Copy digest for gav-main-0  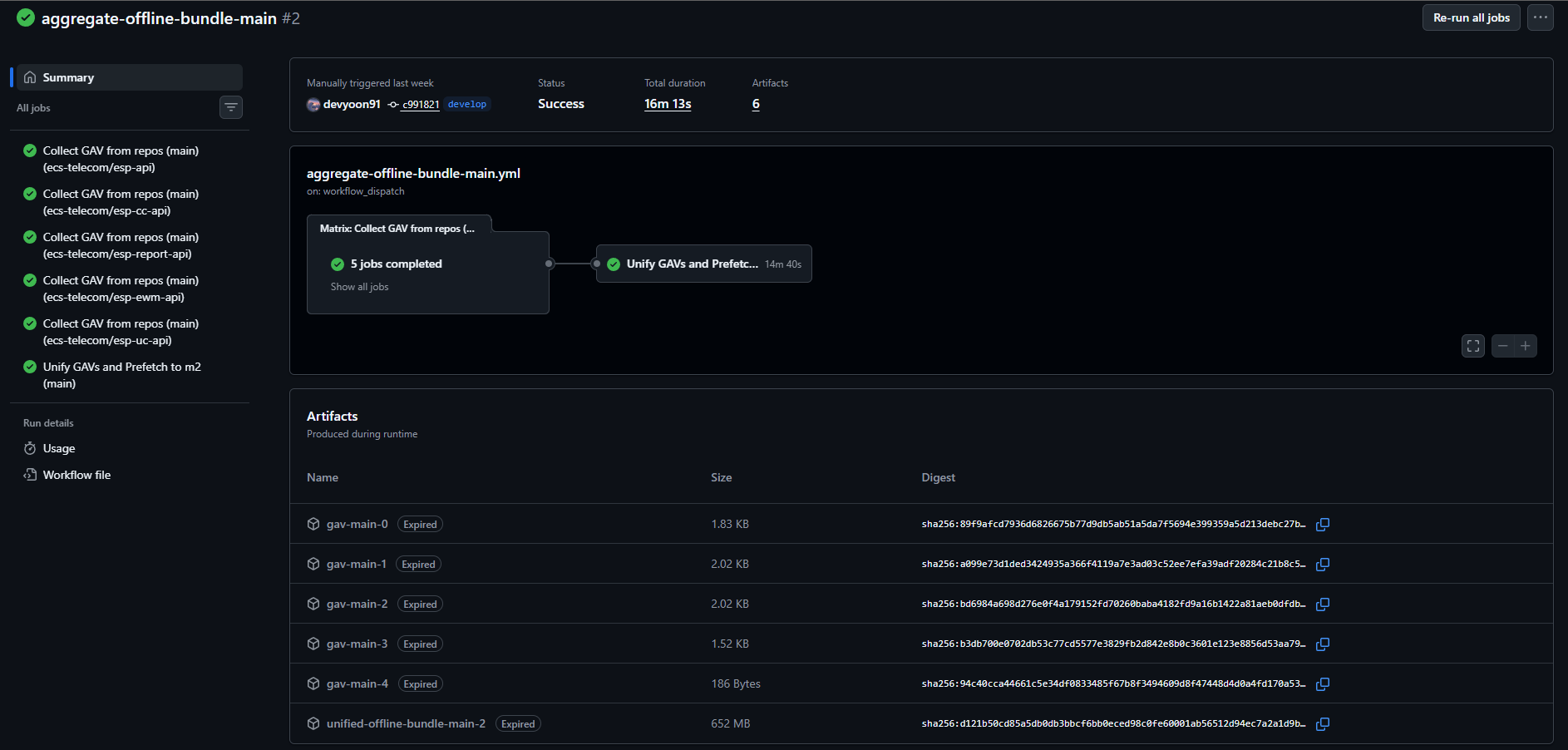pos(1323,524)
